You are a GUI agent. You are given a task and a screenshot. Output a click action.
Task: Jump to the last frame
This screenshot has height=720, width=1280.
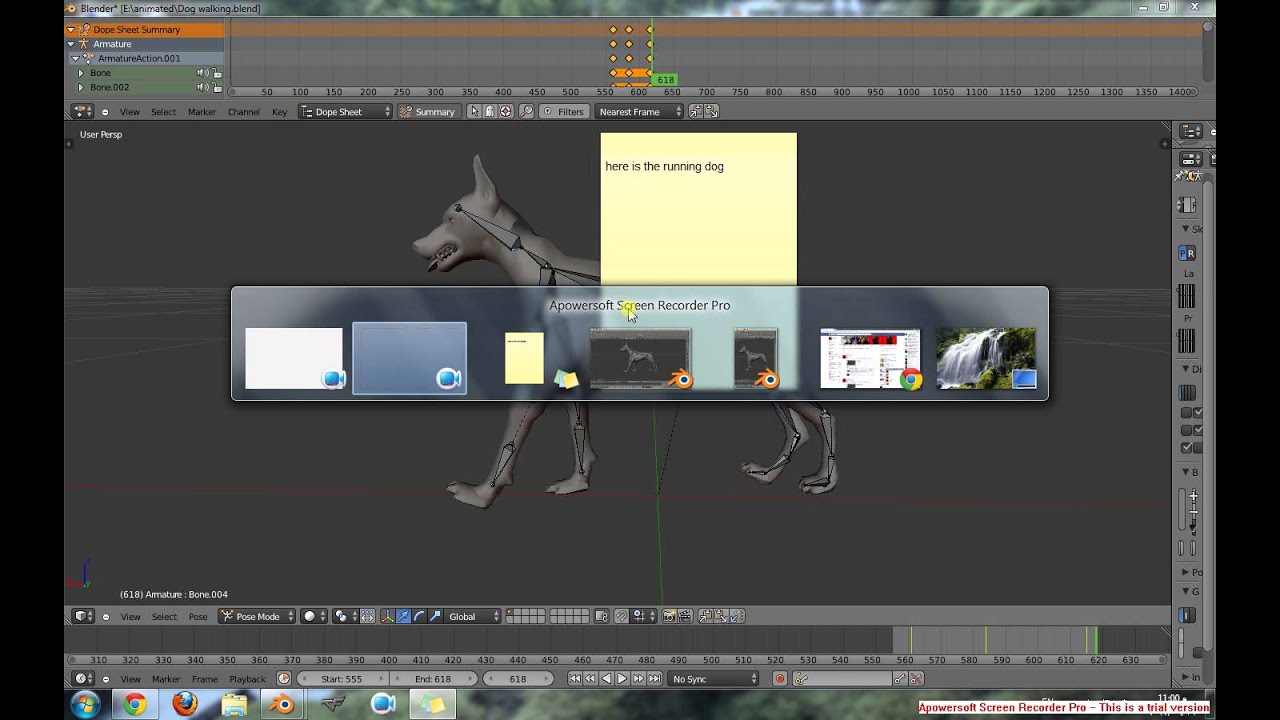(654, 679)
